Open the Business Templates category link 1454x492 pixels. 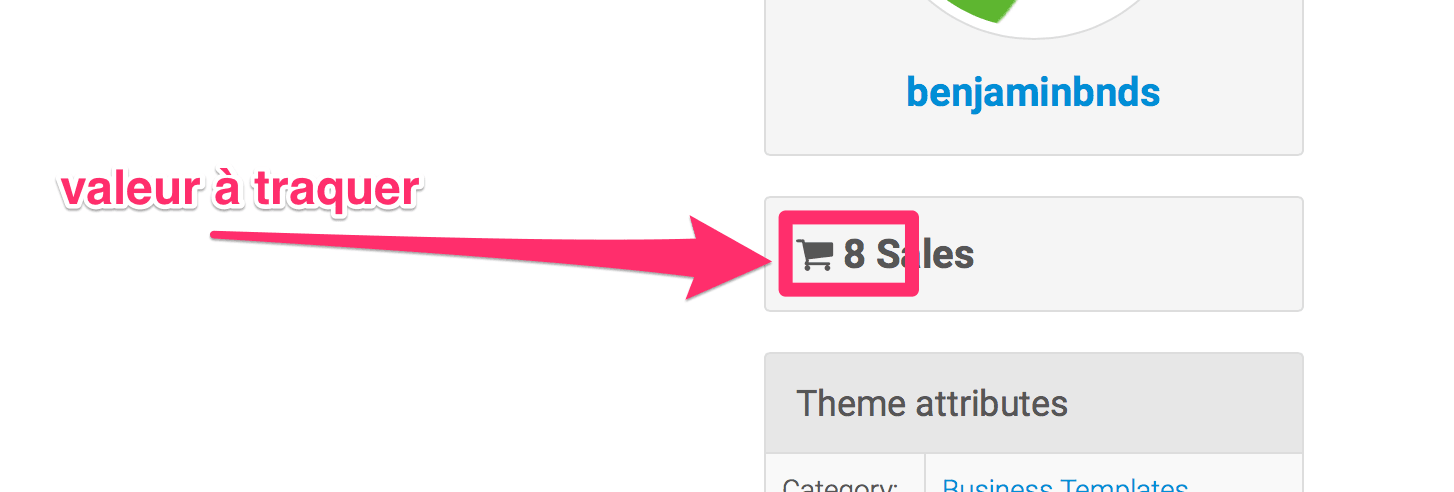[x=1065, y=484]
